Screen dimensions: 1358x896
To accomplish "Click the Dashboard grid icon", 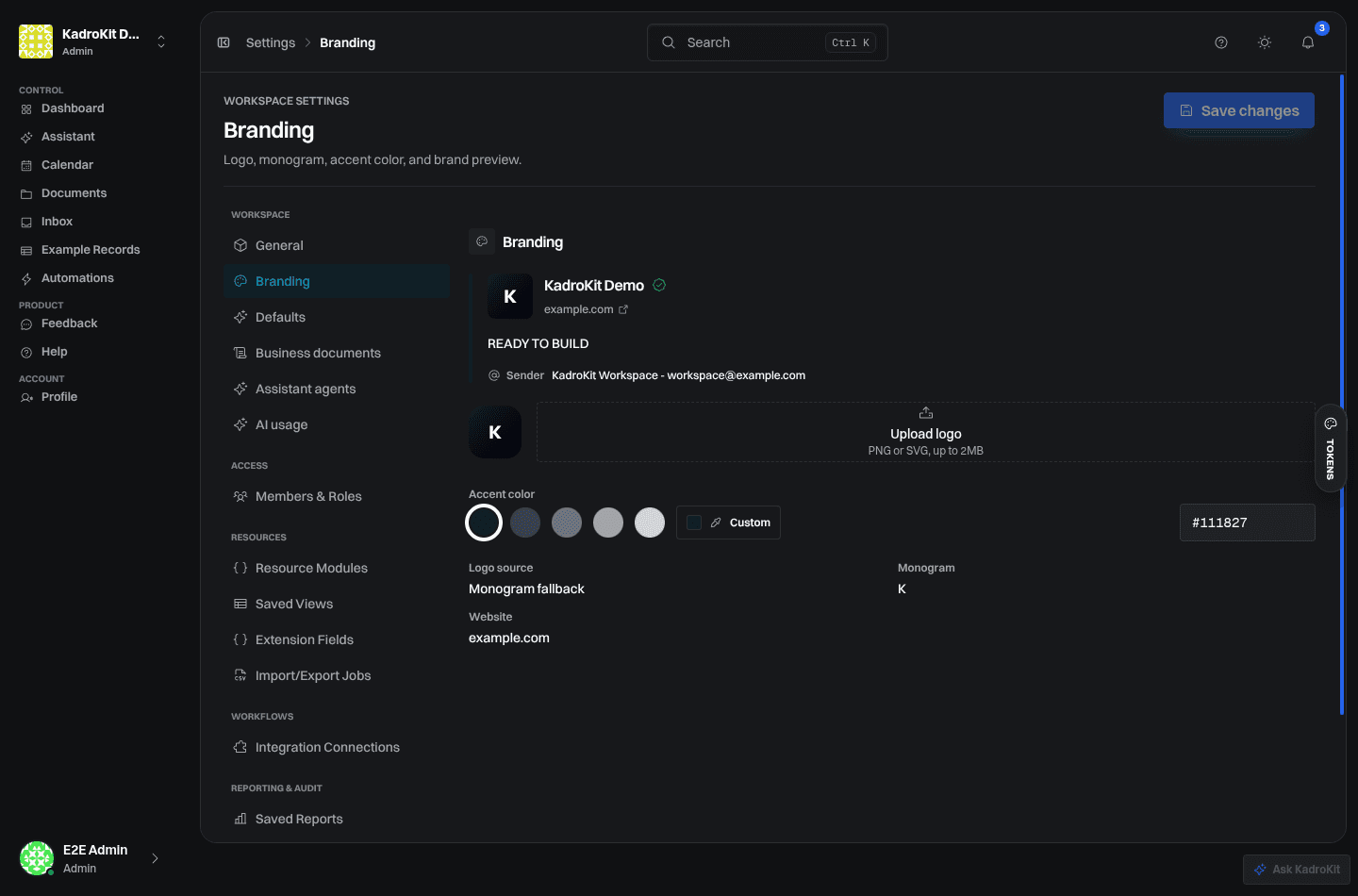I will pos(26,109).
